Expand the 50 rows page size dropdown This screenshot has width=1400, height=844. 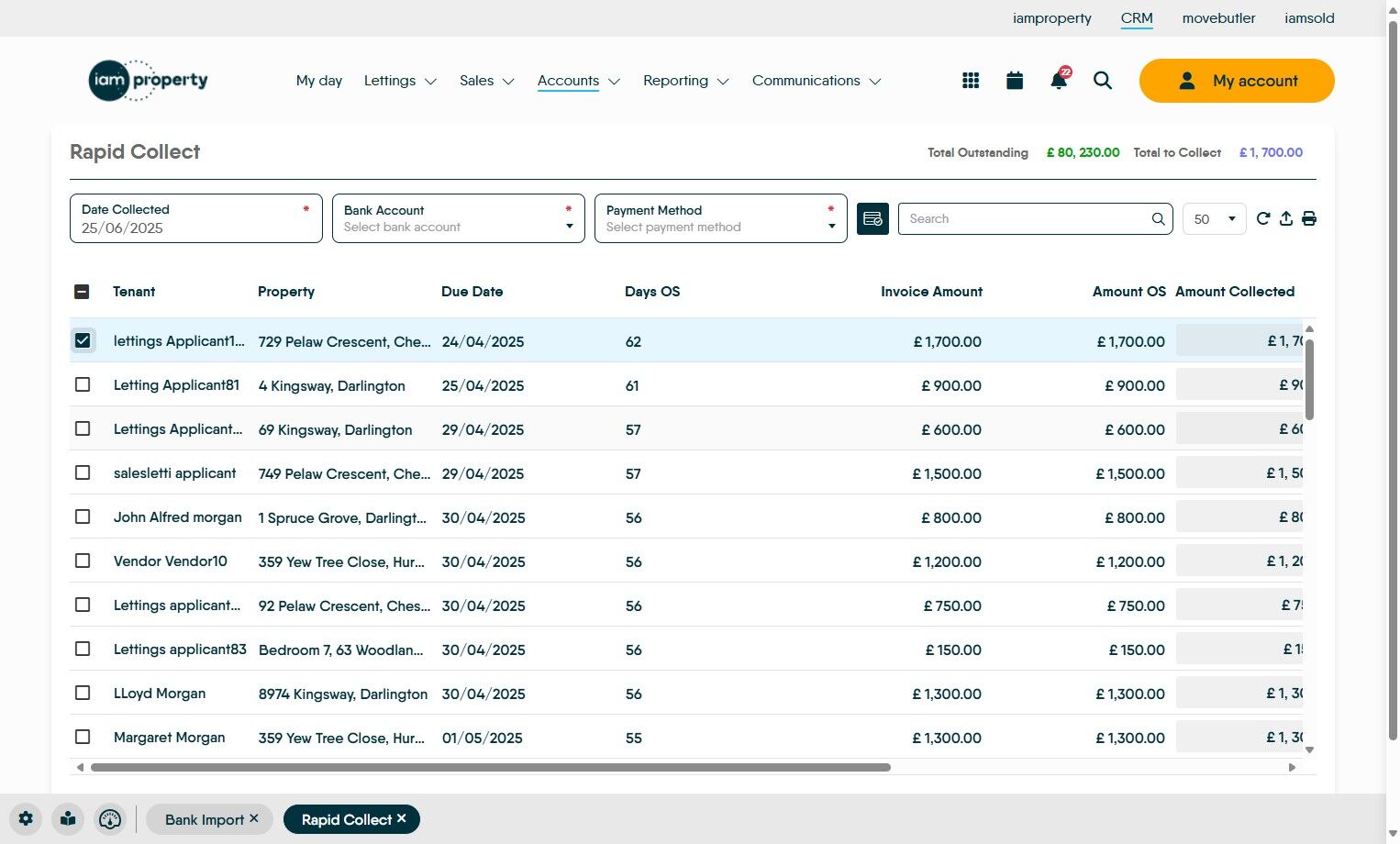coord(1214,219)
